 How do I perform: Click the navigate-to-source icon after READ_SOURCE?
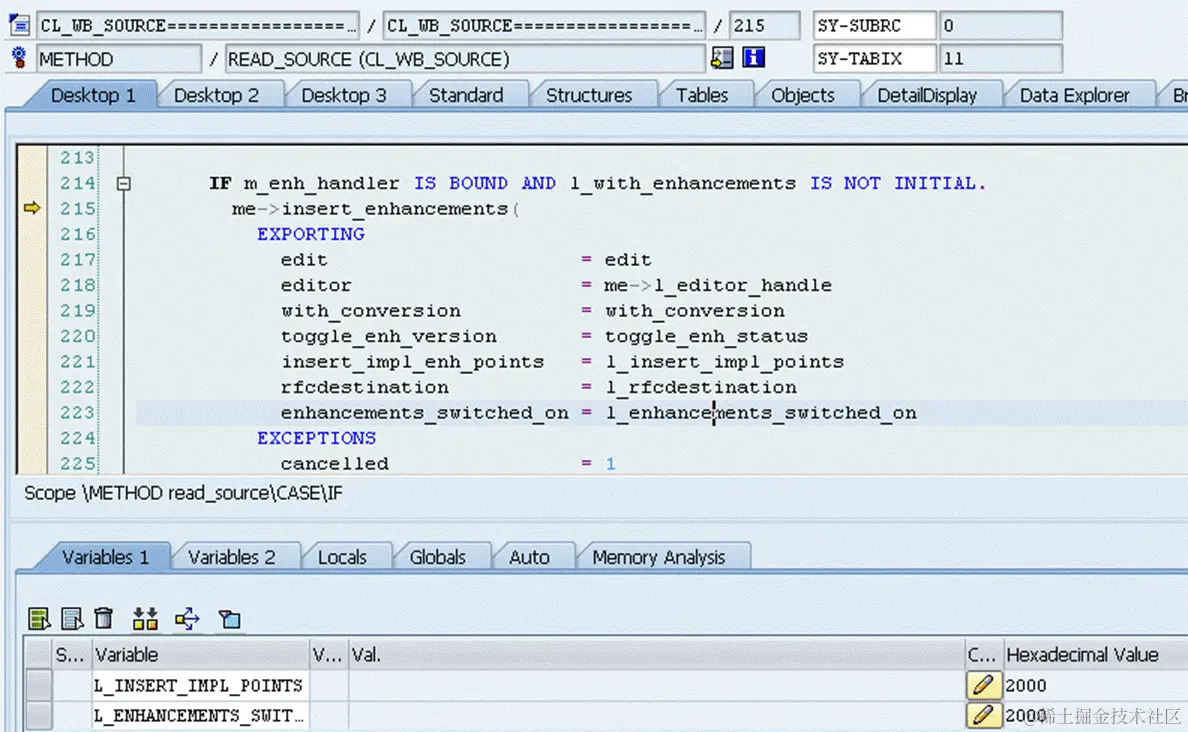(x=722, y=58)
